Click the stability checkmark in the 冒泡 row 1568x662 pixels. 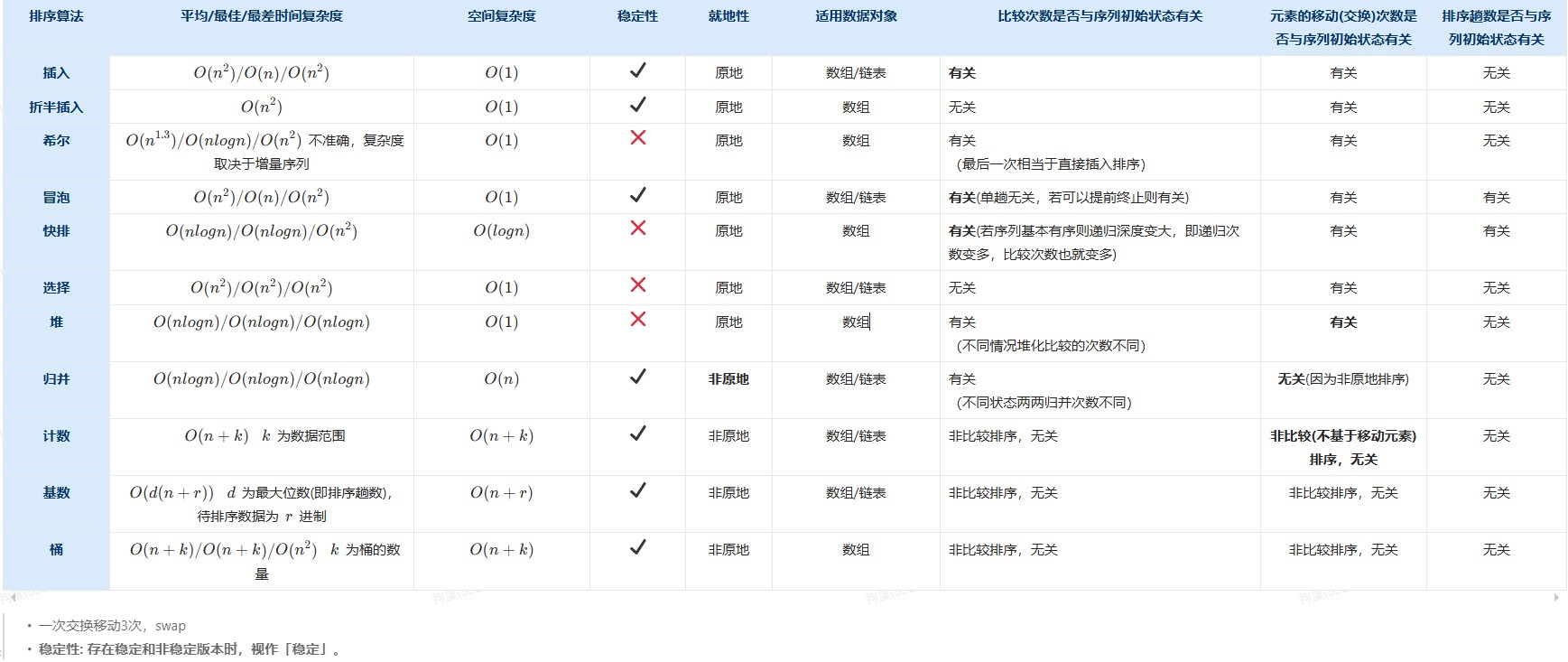click(x=637, y=195)
